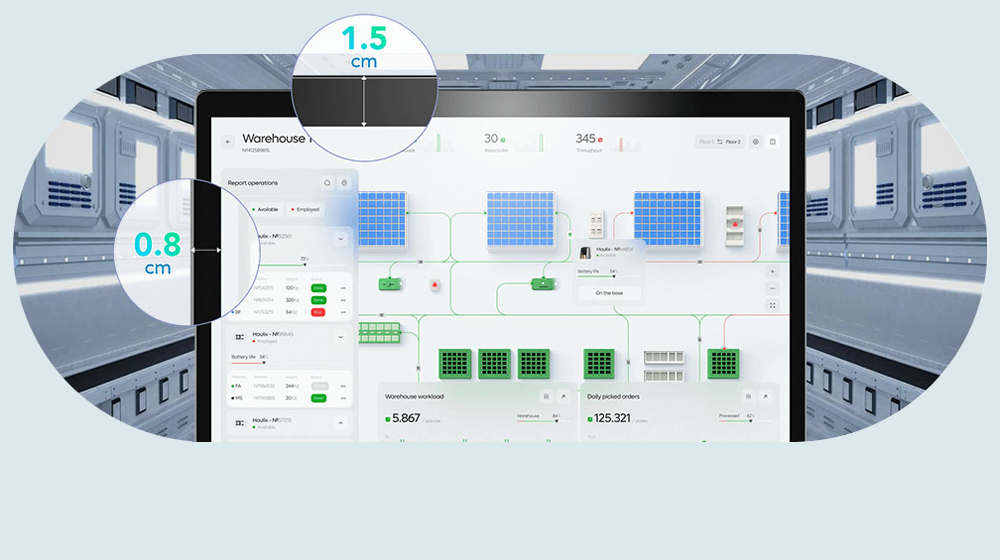
Task: Expand the Warehouse workload card arrow
Action: pyautogui.click(x=564, y=397)
